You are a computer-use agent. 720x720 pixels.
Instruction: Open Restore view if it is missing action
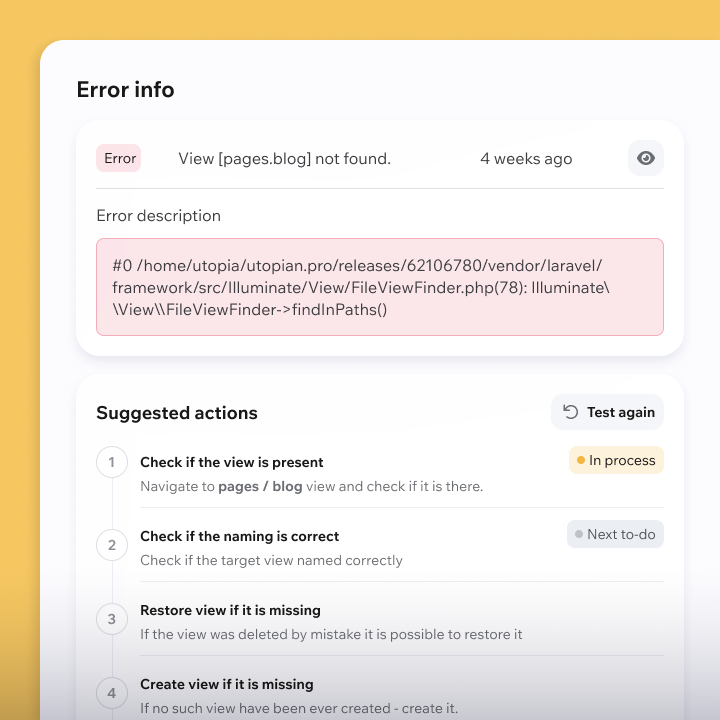(230, 610)
